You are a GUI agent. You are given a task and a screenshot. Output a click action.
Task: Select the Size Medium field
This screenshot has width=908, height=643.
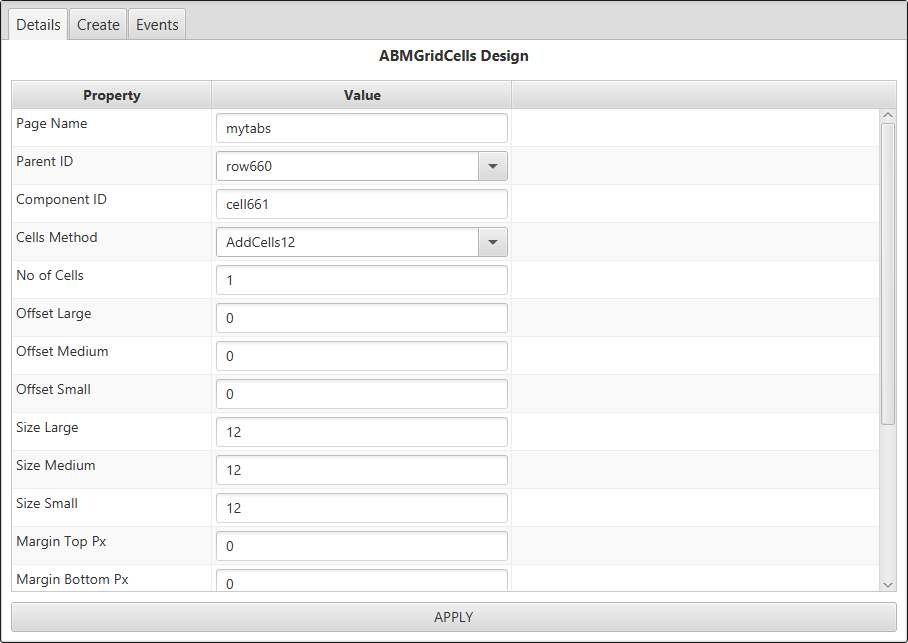click(x=361, y=470)
